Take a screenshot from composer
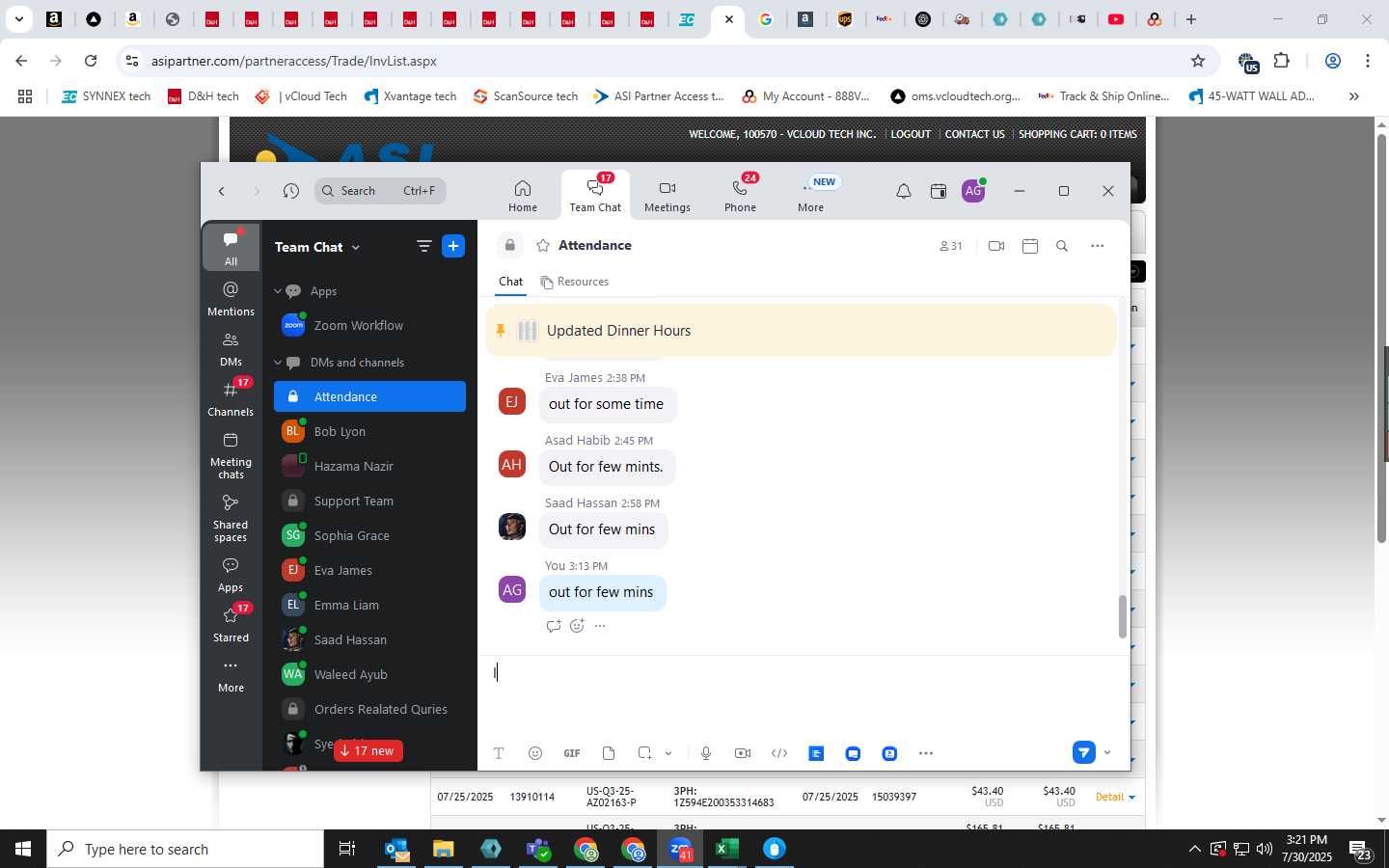Image resolution: width=1389 pixels, height=868 pixels. (645, 753)
